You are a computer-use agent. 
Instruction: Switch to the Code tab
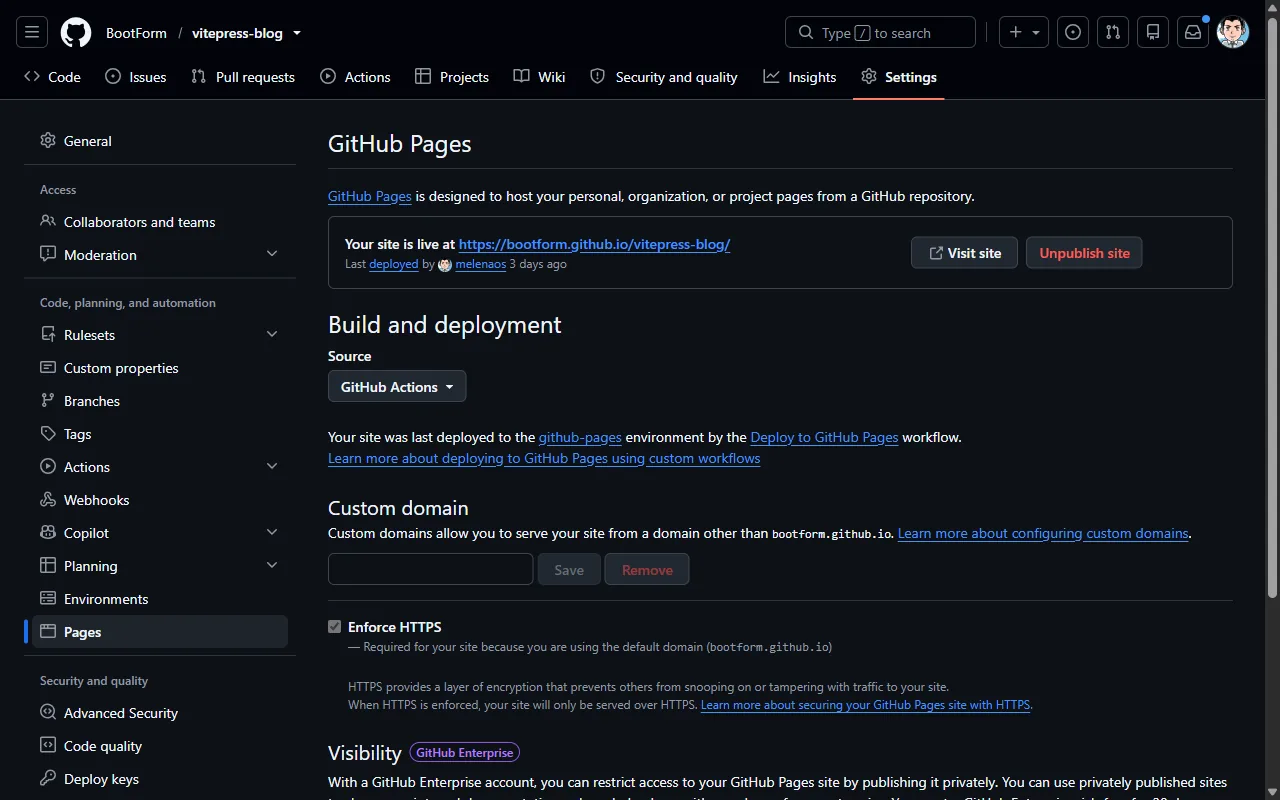(x=52, y=77)
